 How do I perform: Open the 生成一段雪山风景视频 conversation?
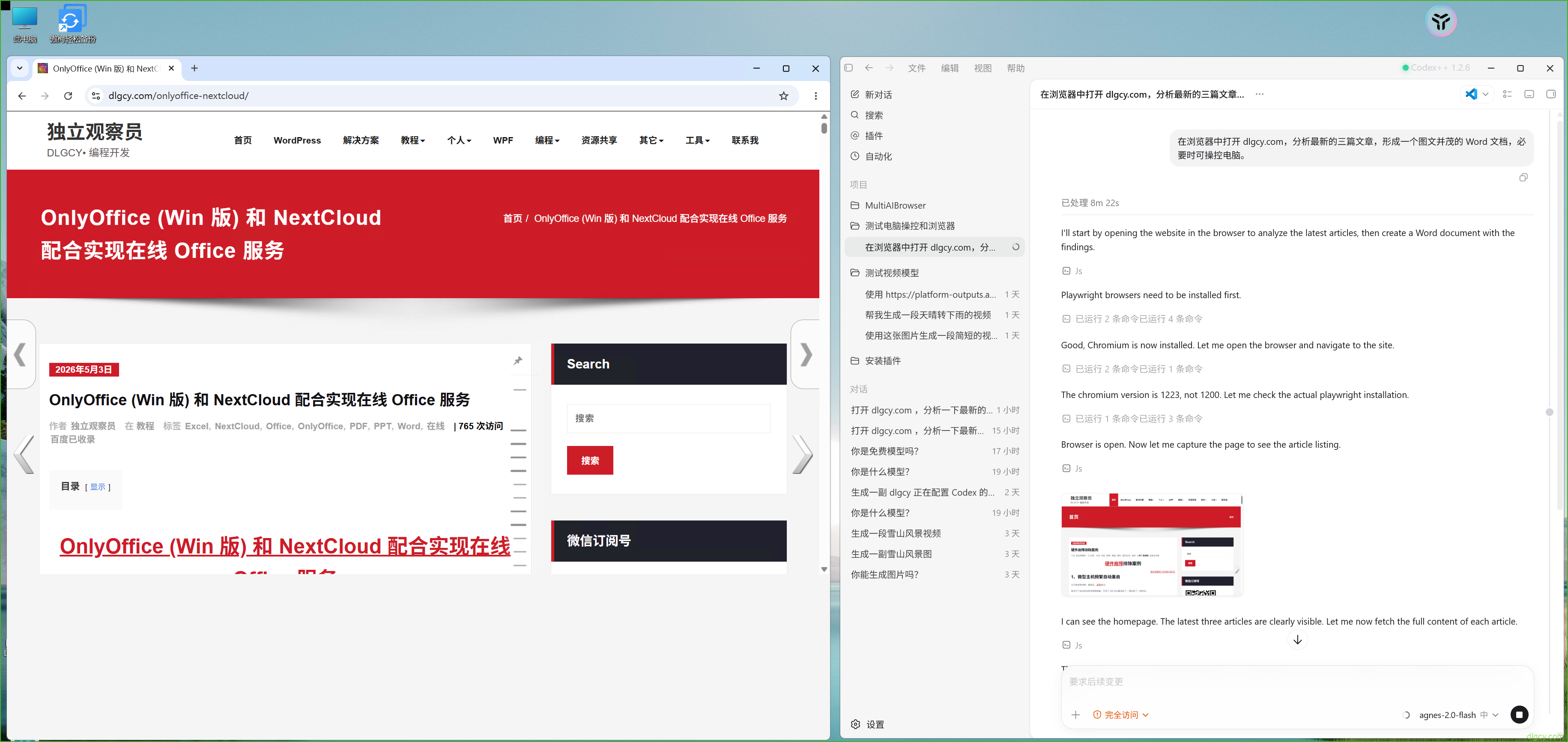click(x=935, y=533)
